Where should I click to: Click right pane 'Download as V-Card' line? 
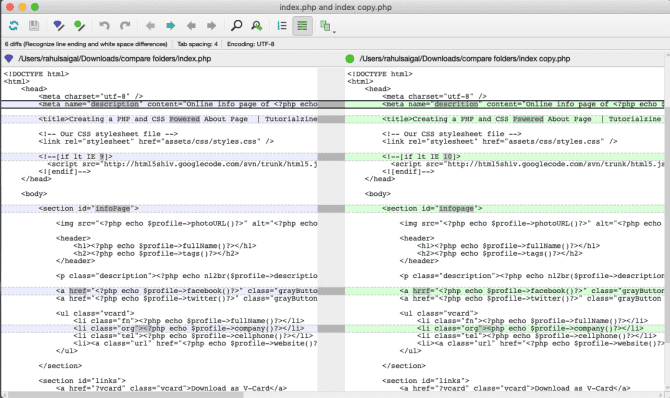(515, 389)
